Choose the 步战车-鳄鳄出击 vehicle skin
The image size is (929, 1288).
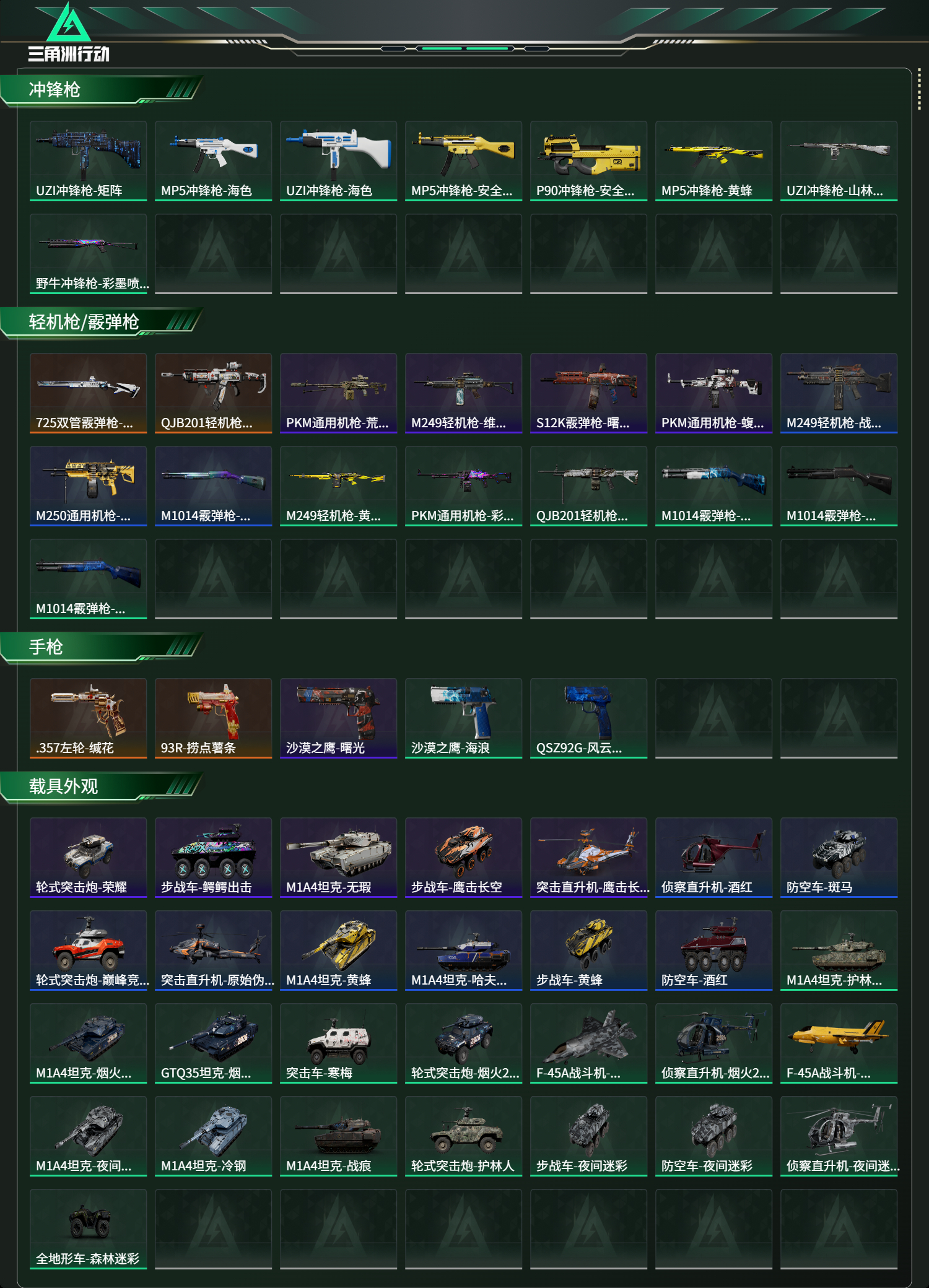coord(214,858)
